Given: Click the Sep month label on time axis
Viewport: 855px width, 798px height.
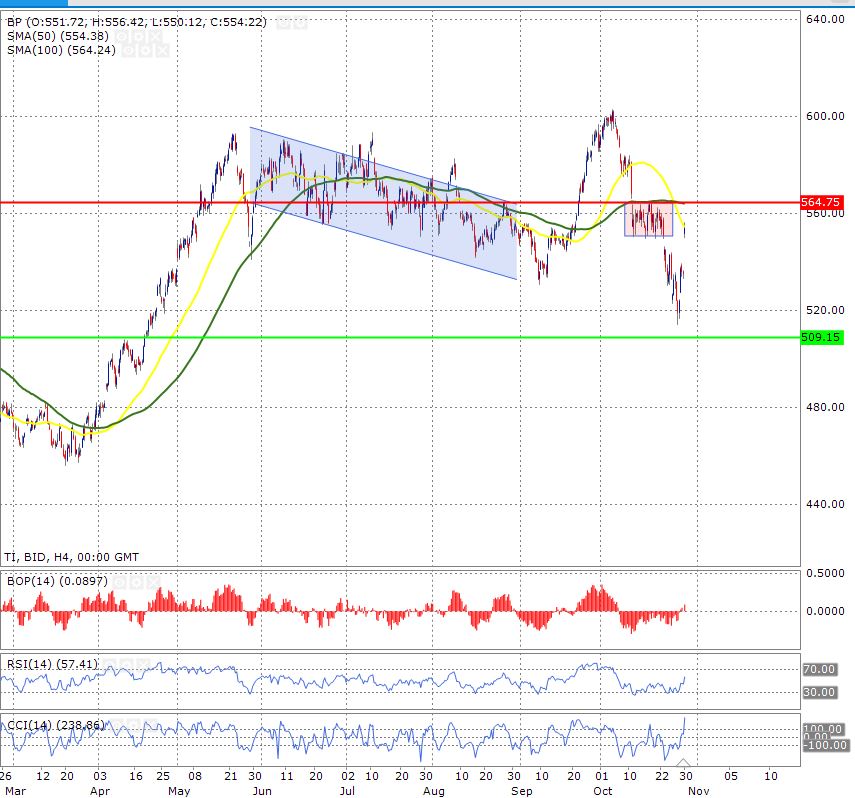Looking at the screenshot, I should click(521, 791).
